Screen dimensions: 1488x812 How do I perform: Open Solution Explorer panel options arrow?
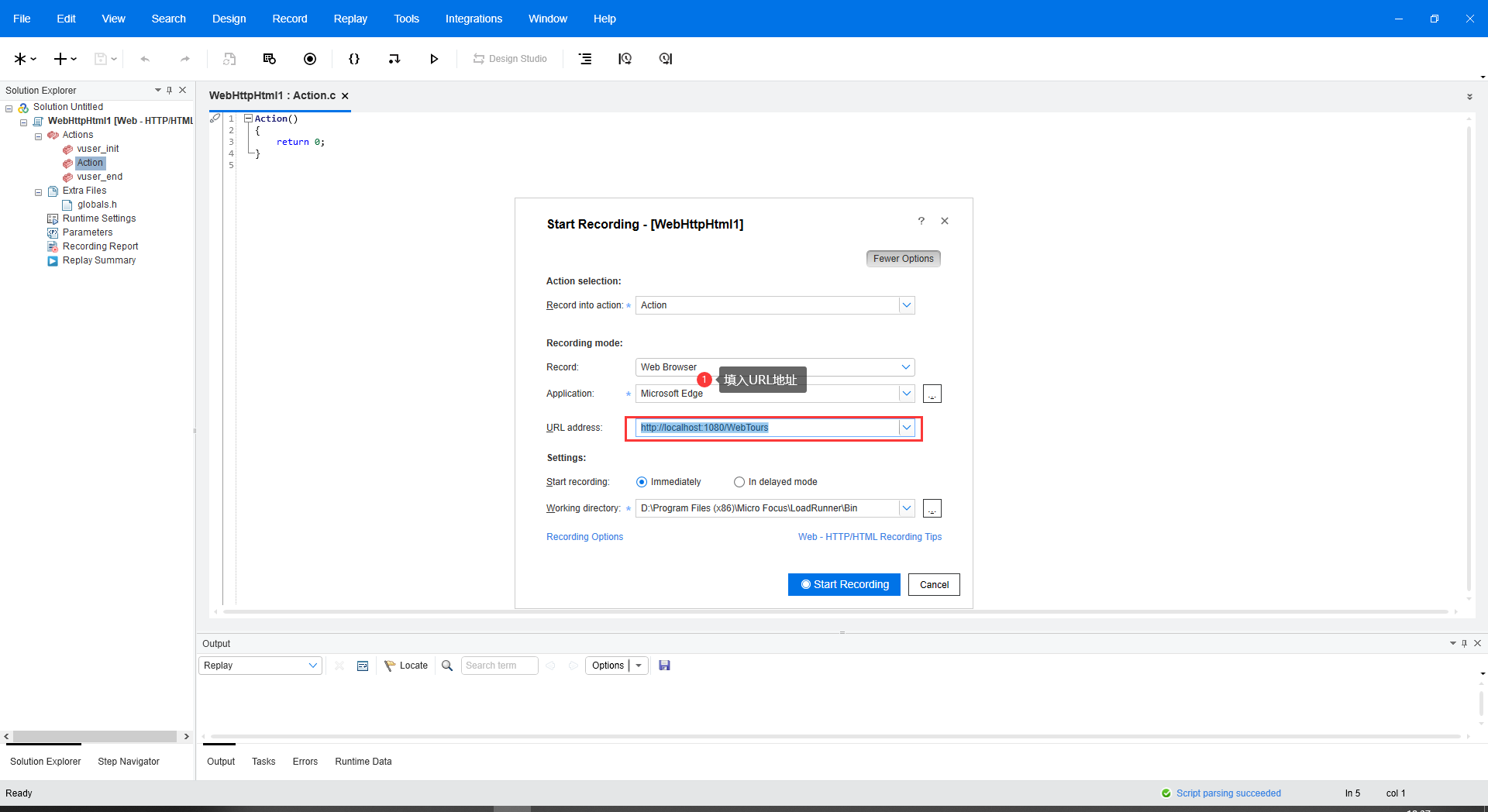pos(157,90)
